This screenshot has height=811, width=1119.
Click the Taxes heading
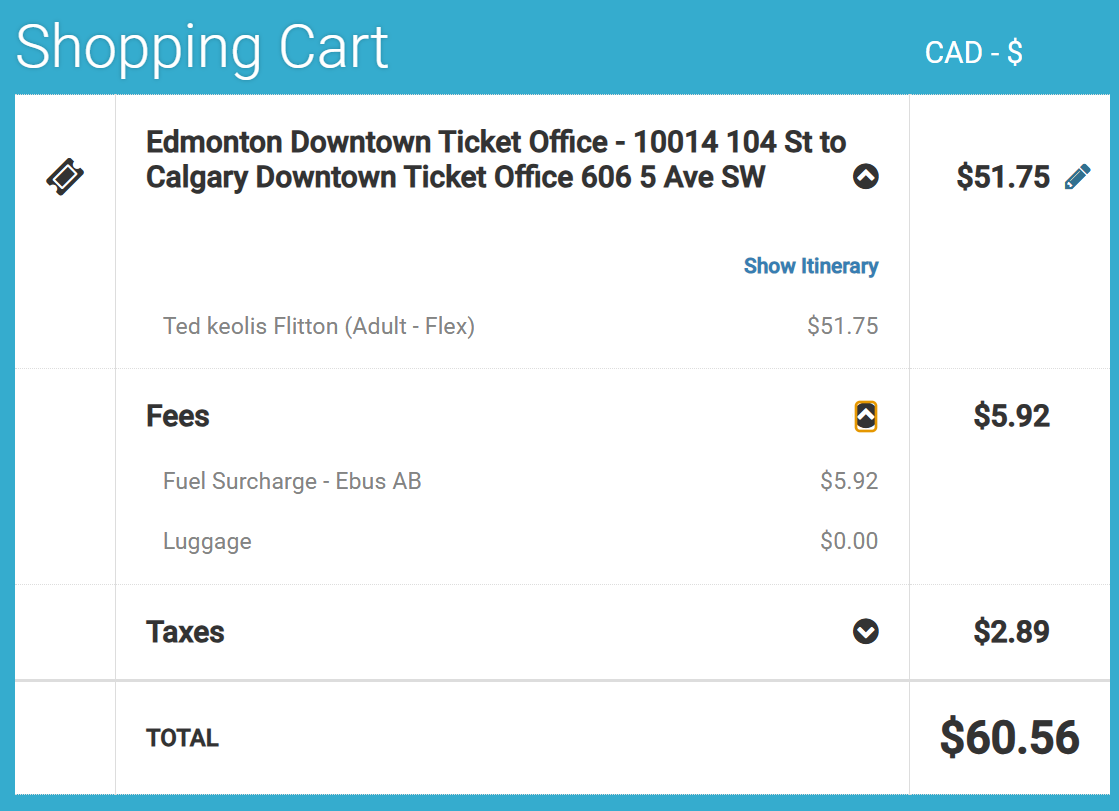tap(185, 632)
